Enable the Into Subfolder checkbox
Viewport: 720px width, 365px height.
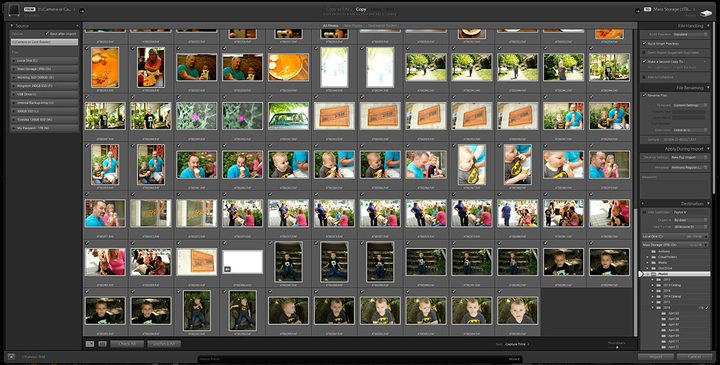644,212
